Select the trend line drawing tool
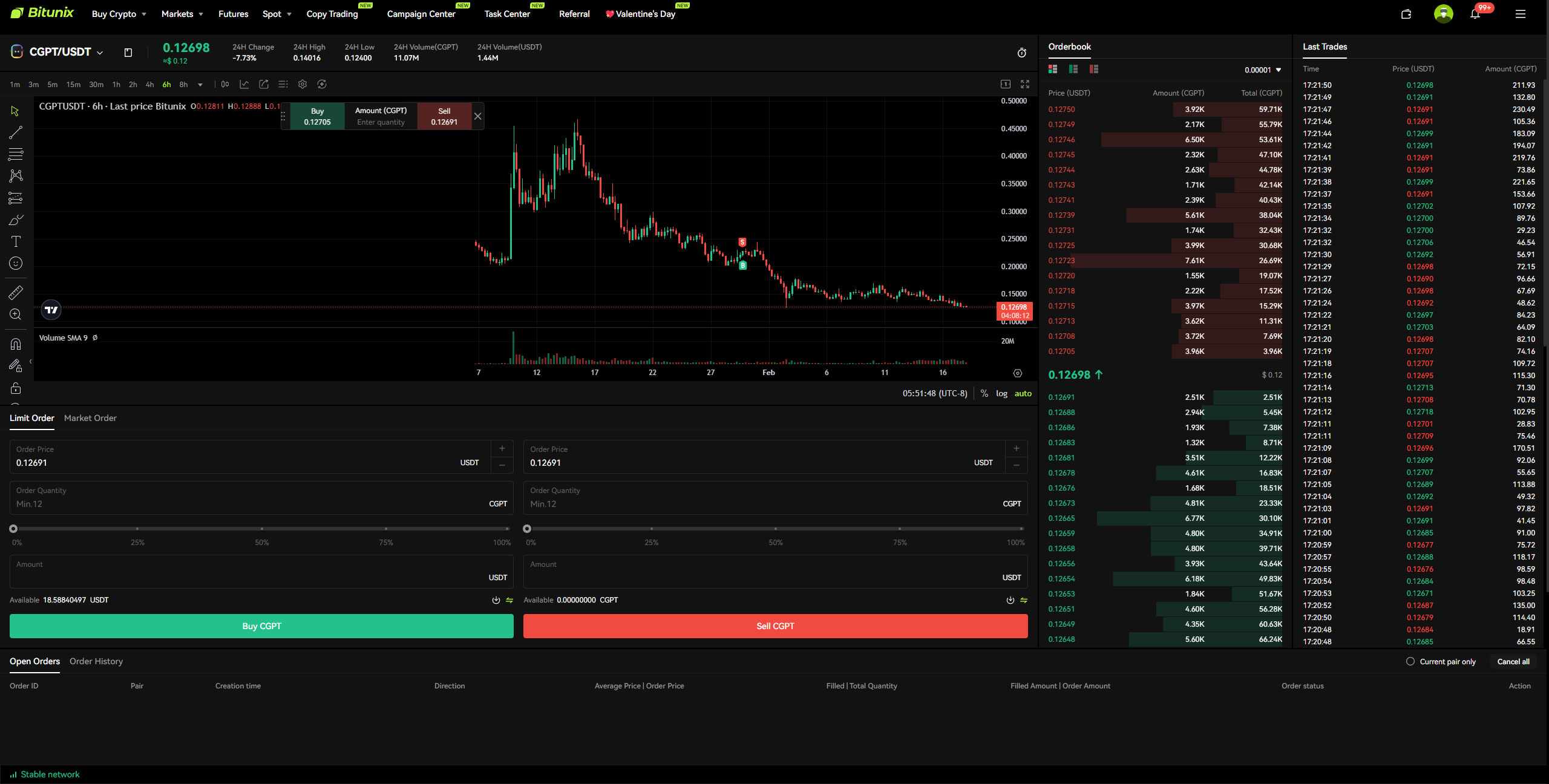Screen dimensions: 1549x784 pos(16,132)
